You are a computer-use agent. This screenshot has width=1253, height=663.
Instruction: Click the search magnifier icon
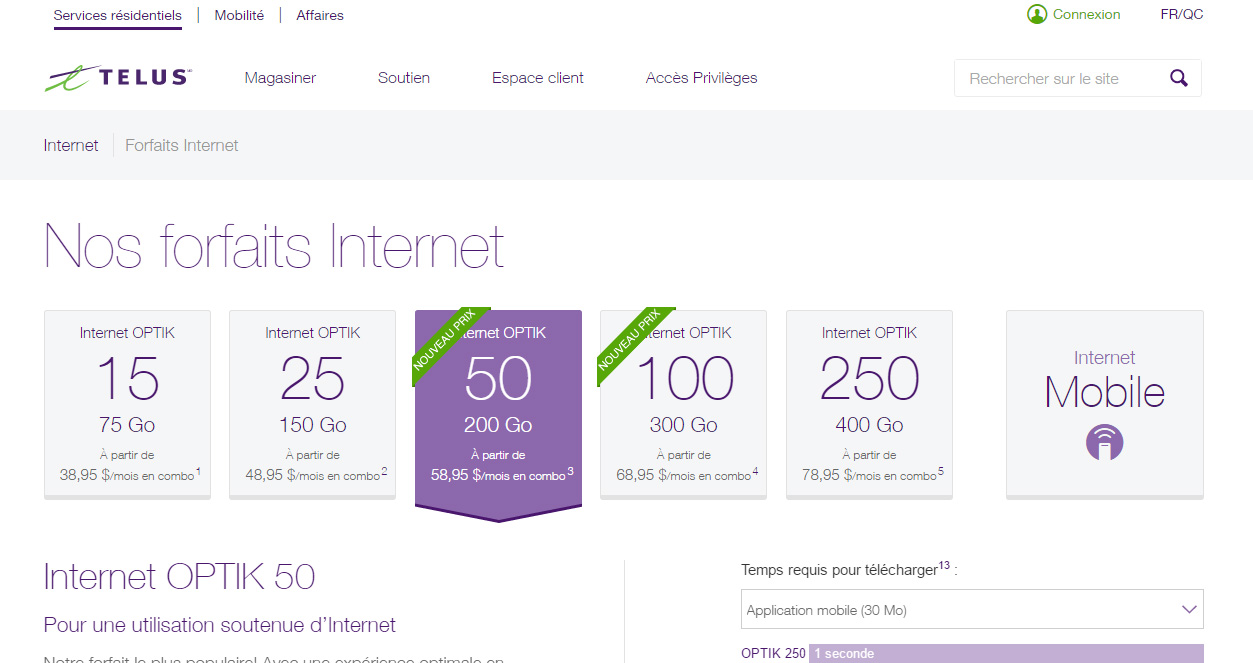tap(1179, 78)
